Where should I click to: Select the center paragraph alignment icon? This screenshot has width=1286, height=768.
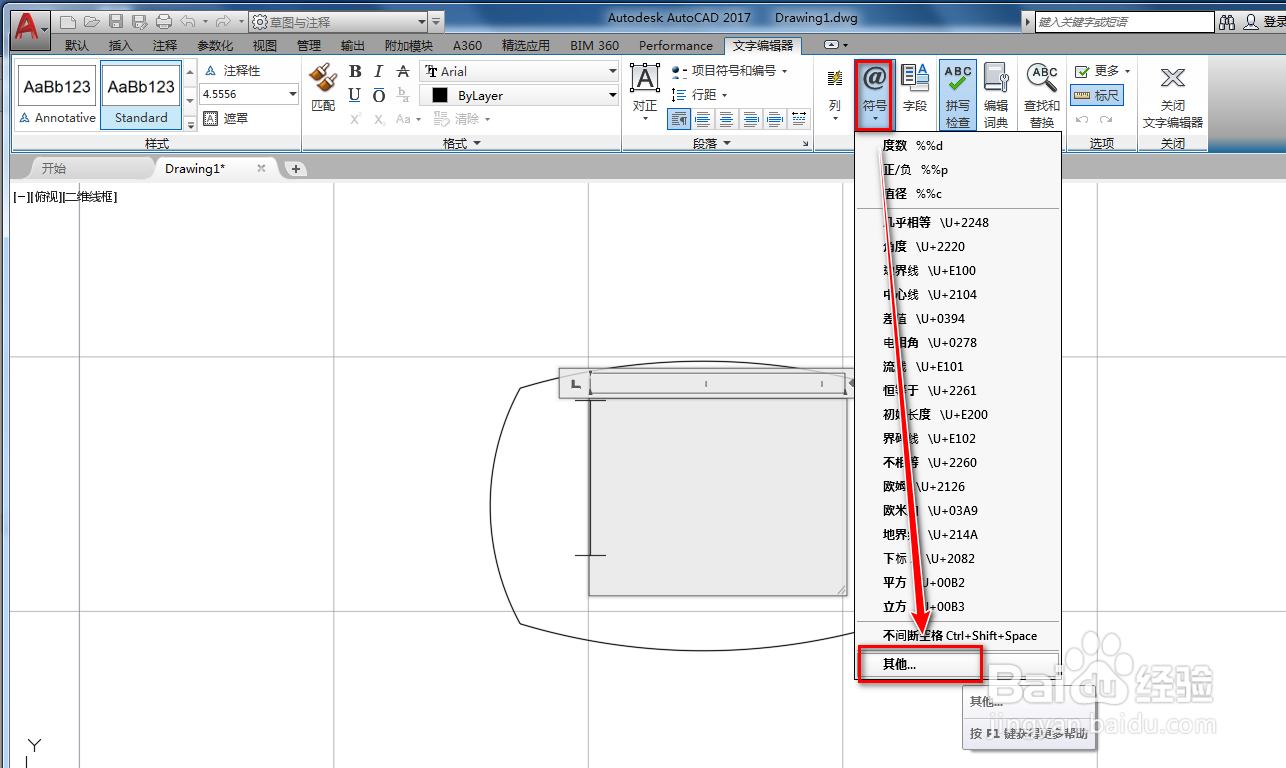coord(727,119)
